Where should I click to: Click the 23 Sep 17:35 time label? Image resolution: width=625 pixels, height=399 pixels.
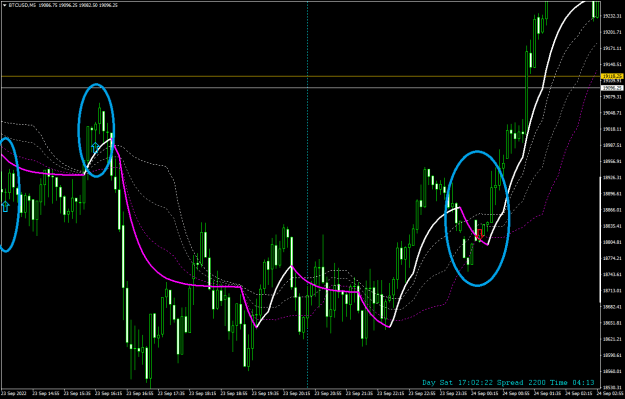click(172, 393)
